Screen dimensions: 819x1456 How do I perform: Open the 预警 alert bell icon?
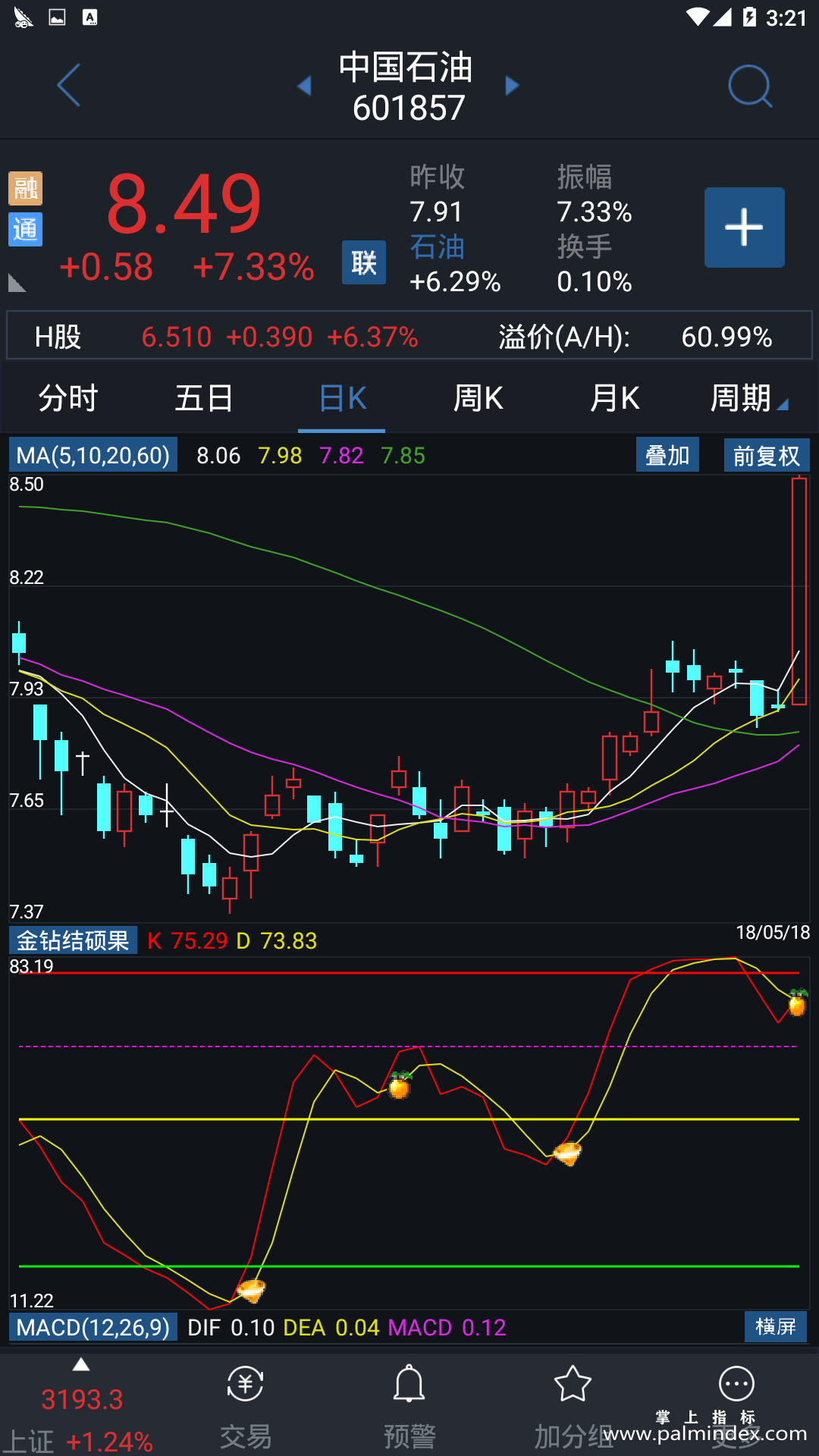click(409, 1385)
